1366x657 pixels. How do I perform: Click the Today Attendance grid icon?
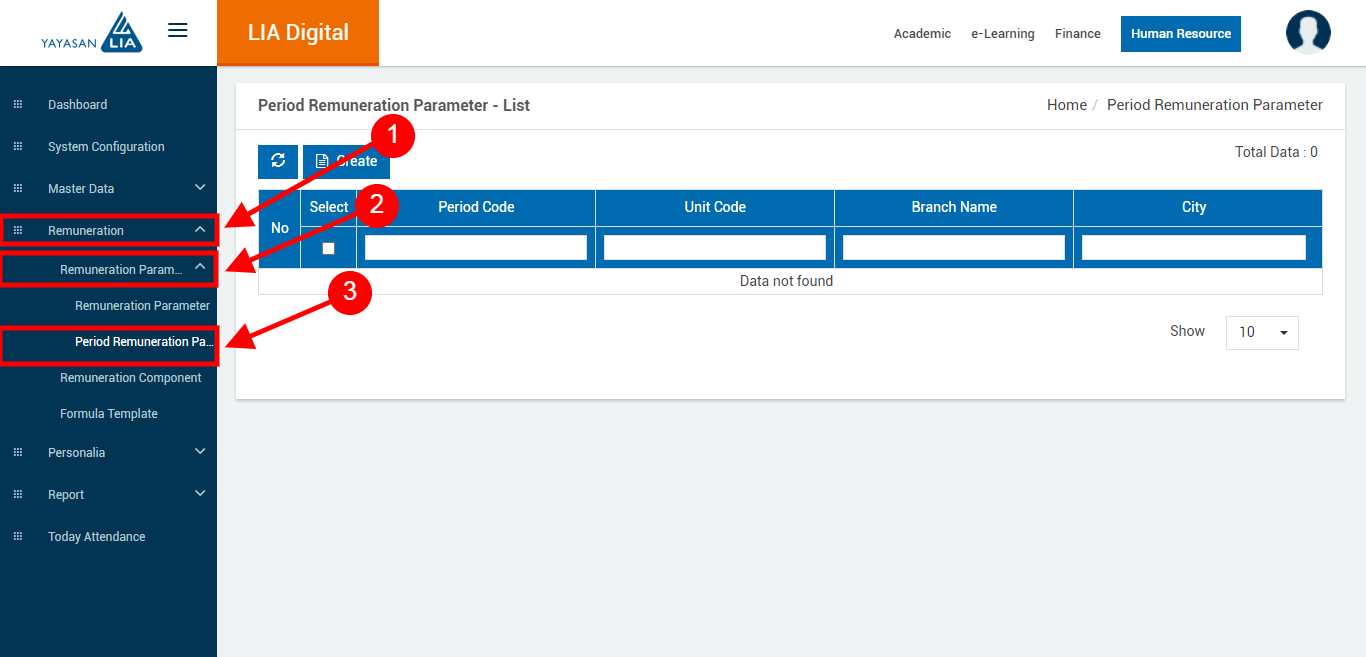click(x=17, y=537)
